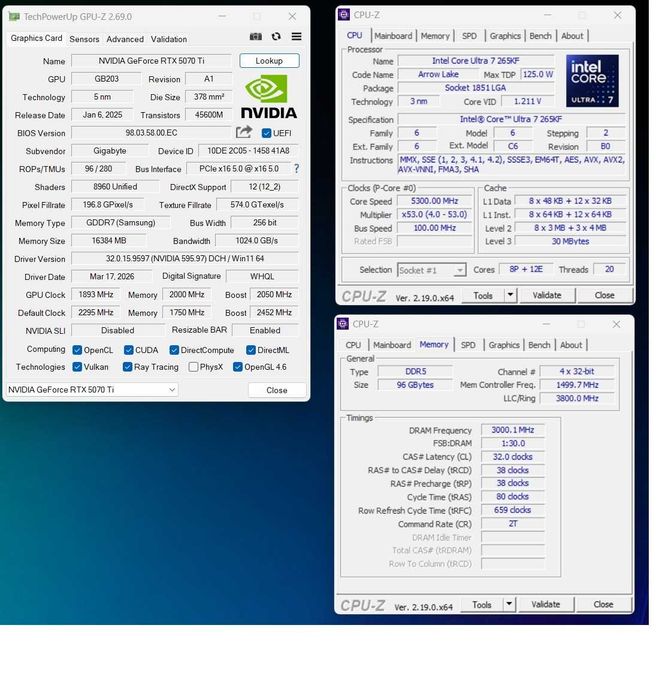659x700 pixels.
Task: Click the Driver Version field
Action: click(185, 258)
